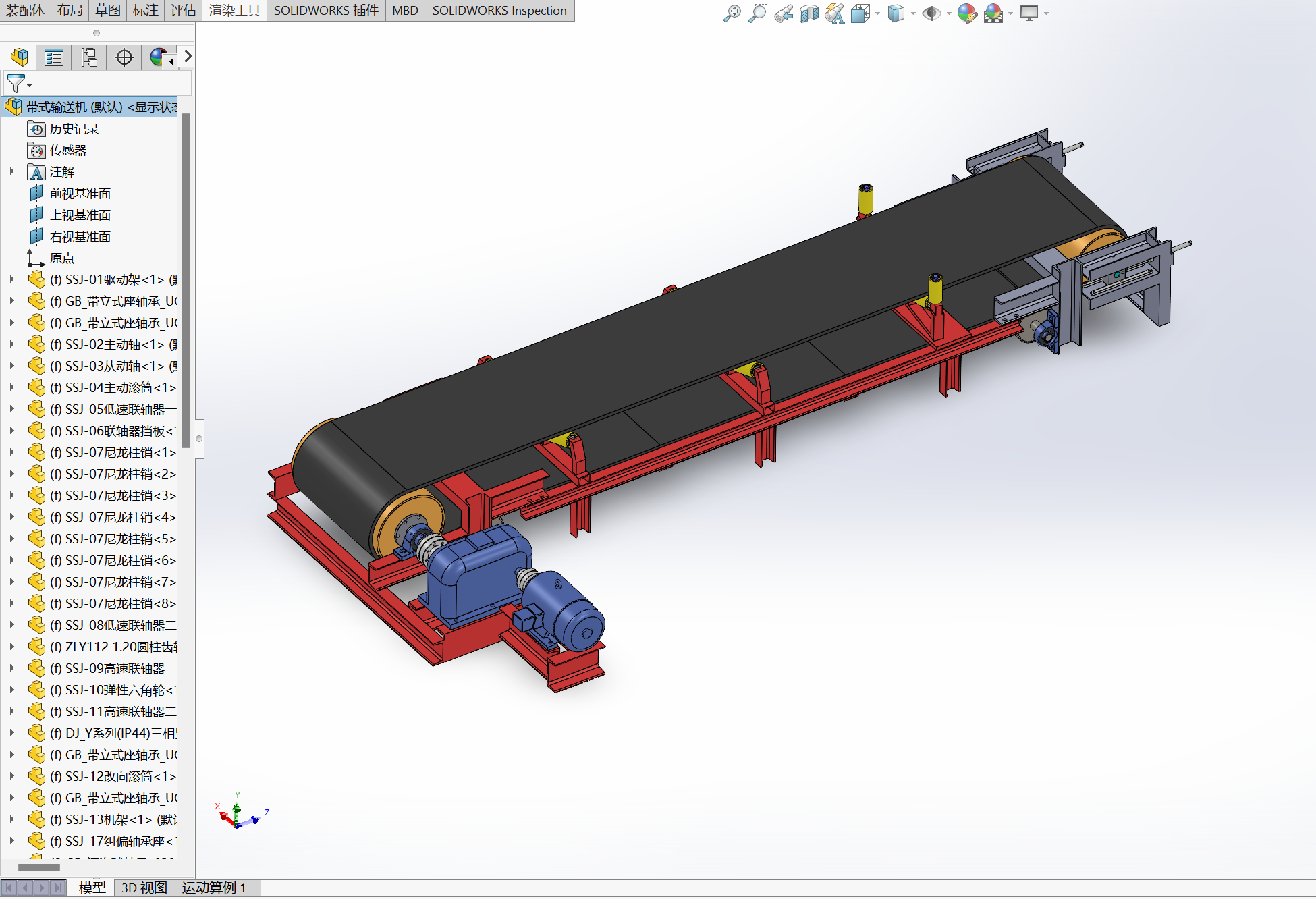Select the 前视基准面 plane item
Image resolution: width=1316 pixels, height=899 pixels.
80,194
